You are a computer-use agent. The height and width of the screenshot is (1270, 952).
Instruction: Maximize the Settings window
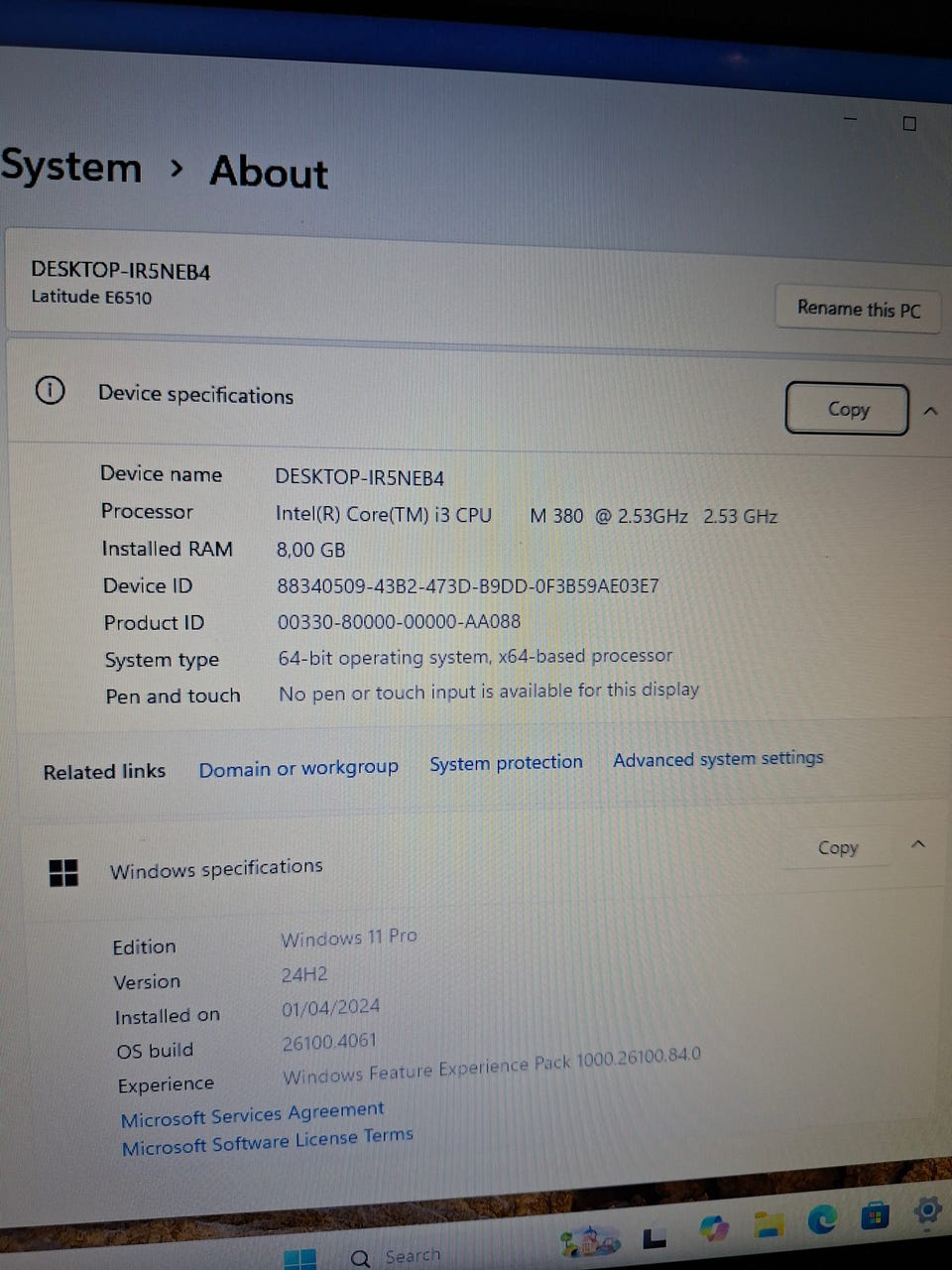click(x=909, y=124)
